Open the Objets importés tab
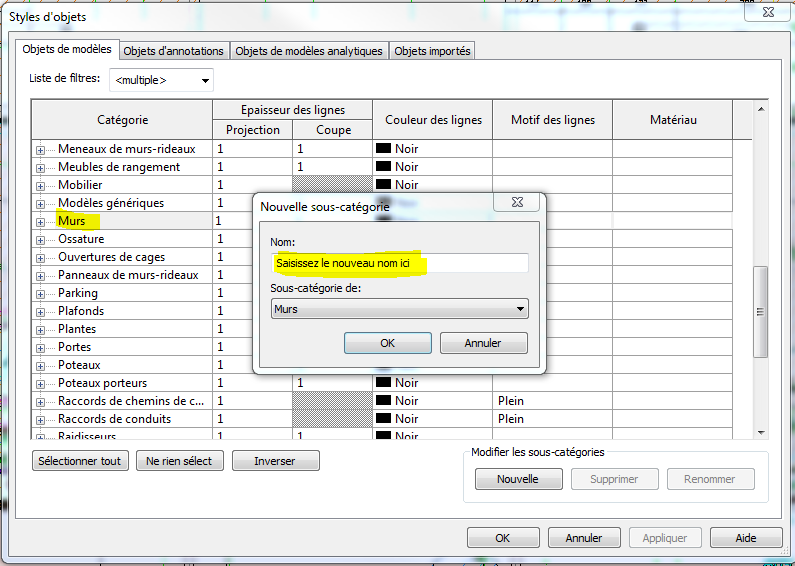795x566 pixels. (431, 51)
